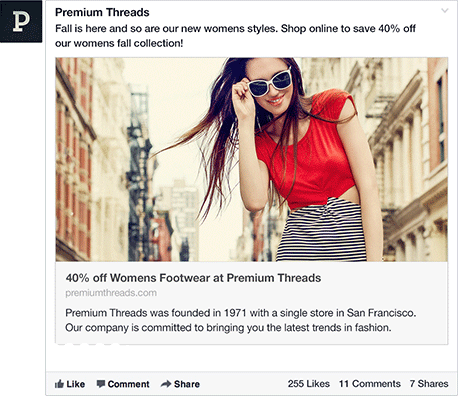Screen dimensions: 458x396
Task: Click the striped skirt area of ad image
Action: tap(322, 230)
